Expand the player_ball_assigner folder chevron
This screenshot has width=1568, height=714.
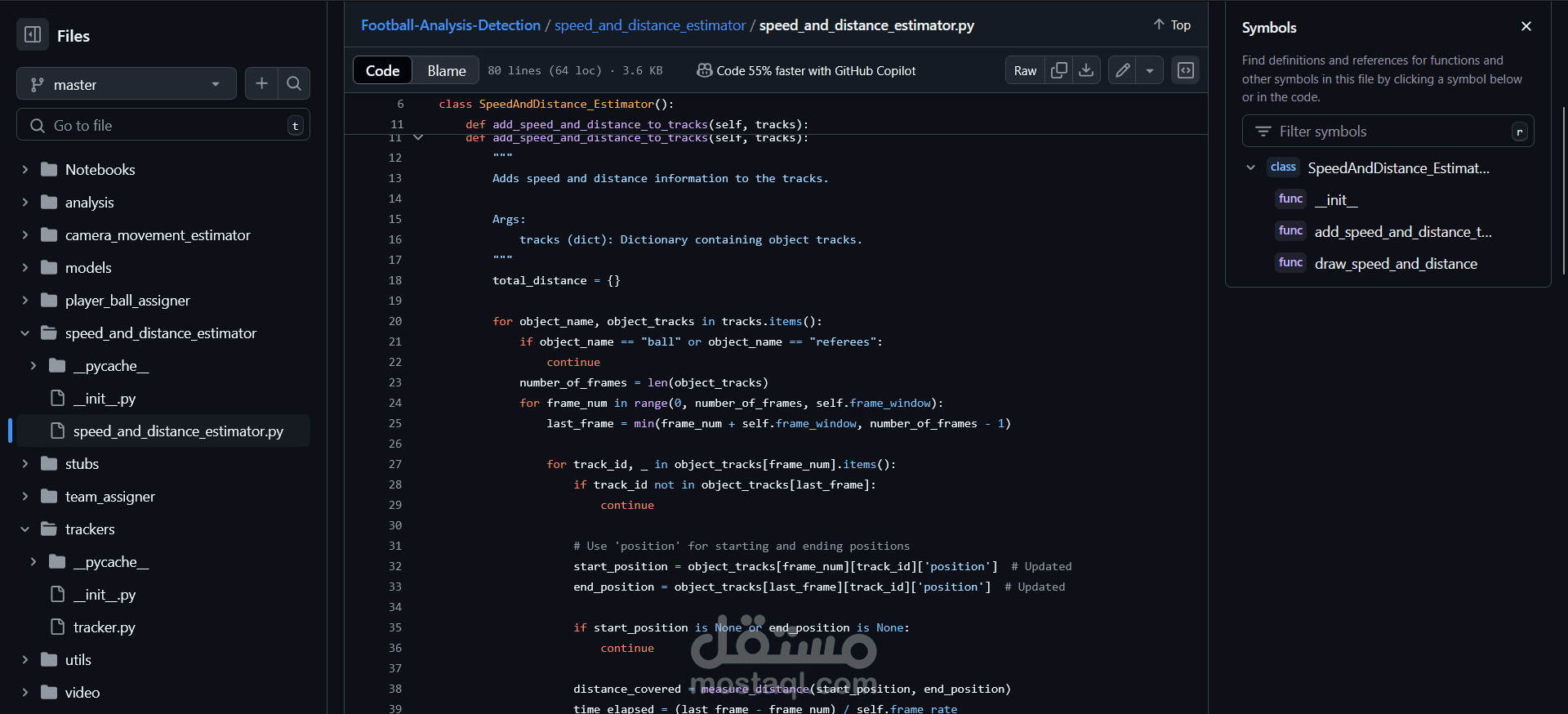point(24,300)
